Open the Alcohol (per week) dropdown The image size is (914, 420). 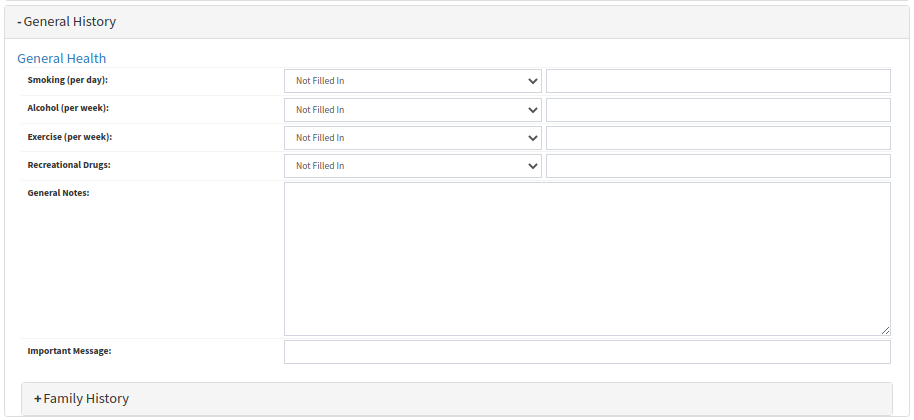(412, 110)
